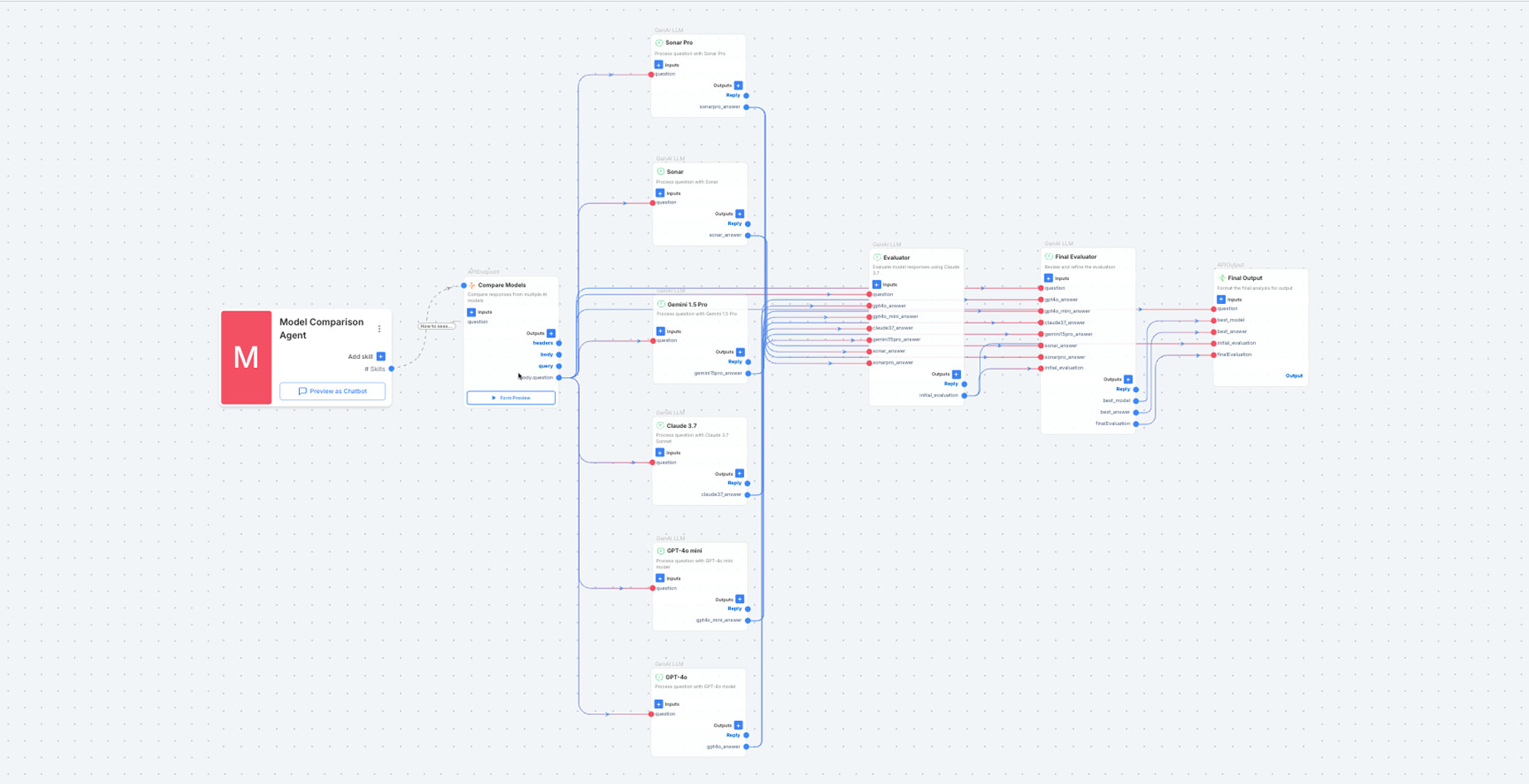The width and height of the screenshot is (1529, 784).
Task: Add an input to the Final Output node
Action: (x=1221, y=300)
